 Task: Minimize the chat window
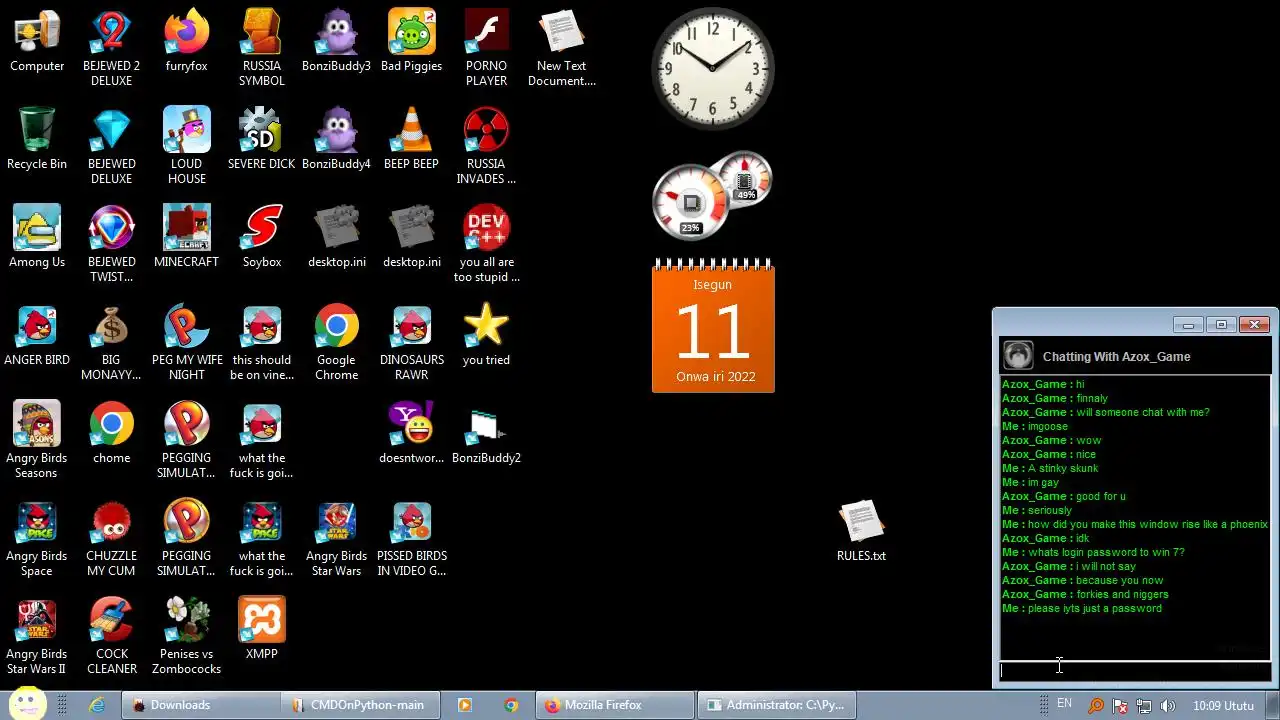click(x=1188, y=325)
